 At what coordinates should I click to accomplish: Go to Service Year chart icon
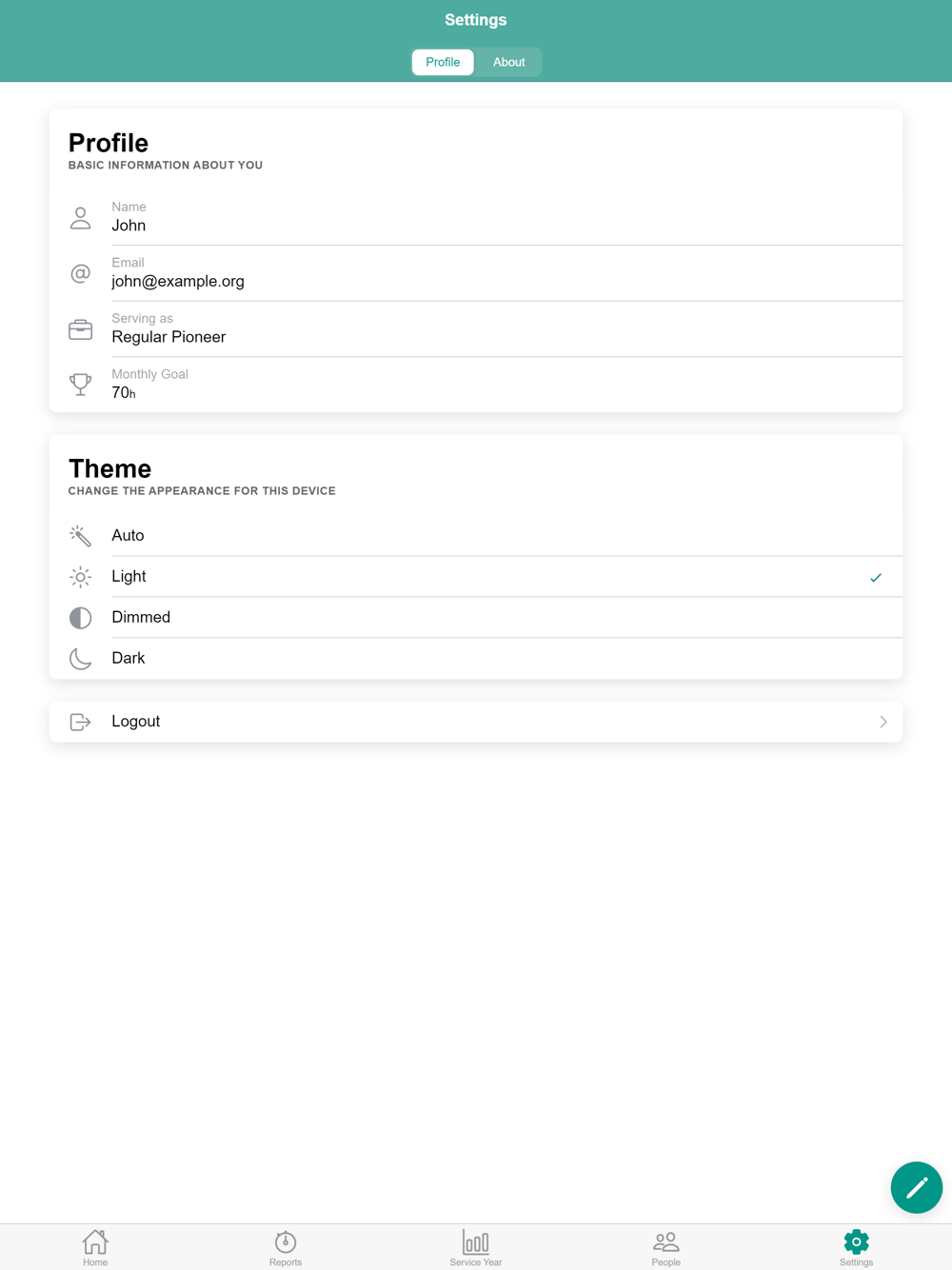point(476,1241)
